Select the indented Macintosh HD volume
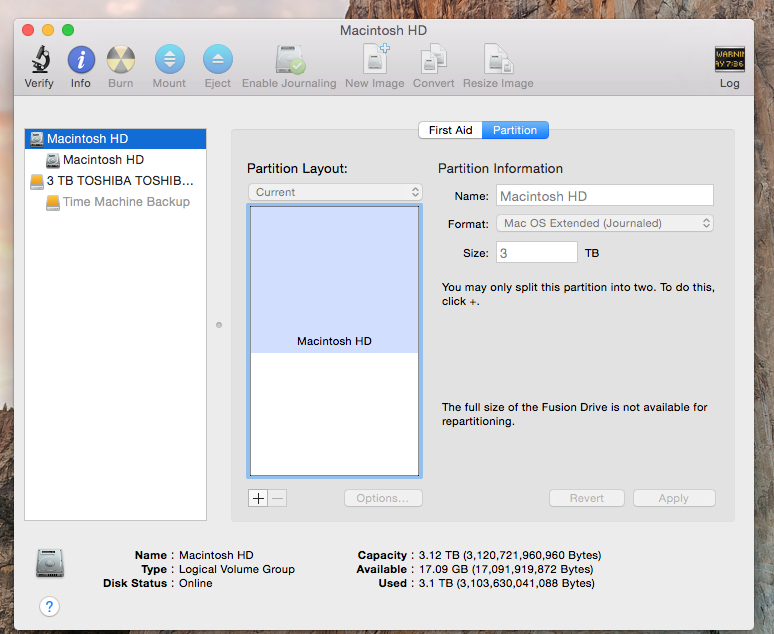 pos(116,160)
